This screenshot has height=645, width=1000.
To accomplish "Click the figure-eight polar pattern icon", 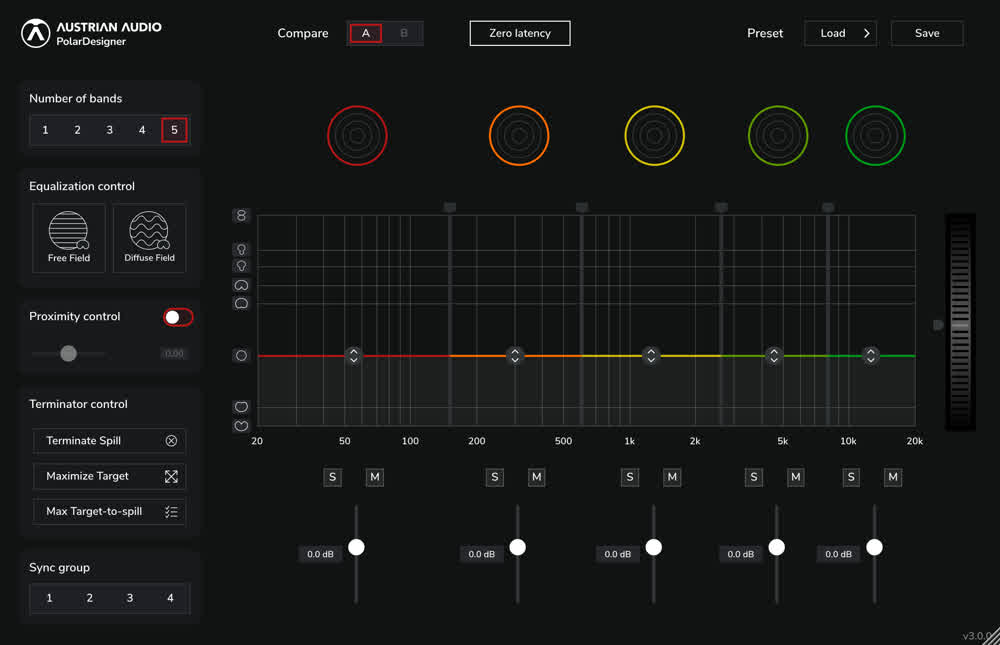I will [x=241, y=216].
